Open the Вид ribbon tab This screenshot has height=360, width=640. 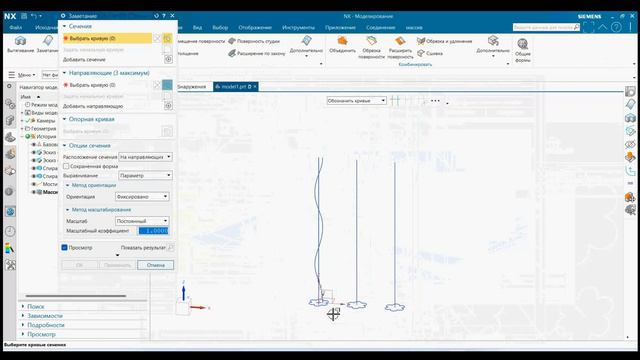(198, 27)
